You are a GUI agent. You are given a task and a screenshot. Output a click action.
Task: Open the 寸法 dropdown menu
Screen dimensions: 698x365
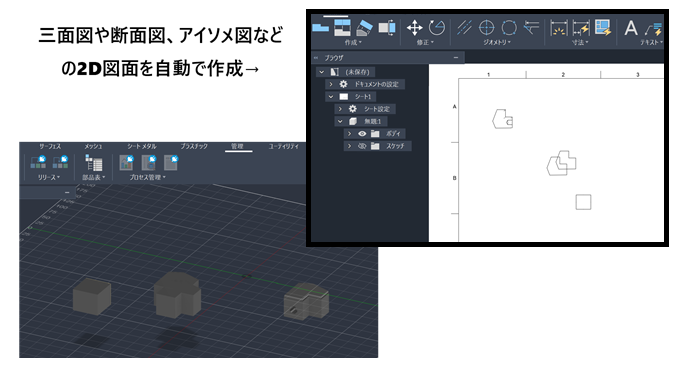point(580,43)
